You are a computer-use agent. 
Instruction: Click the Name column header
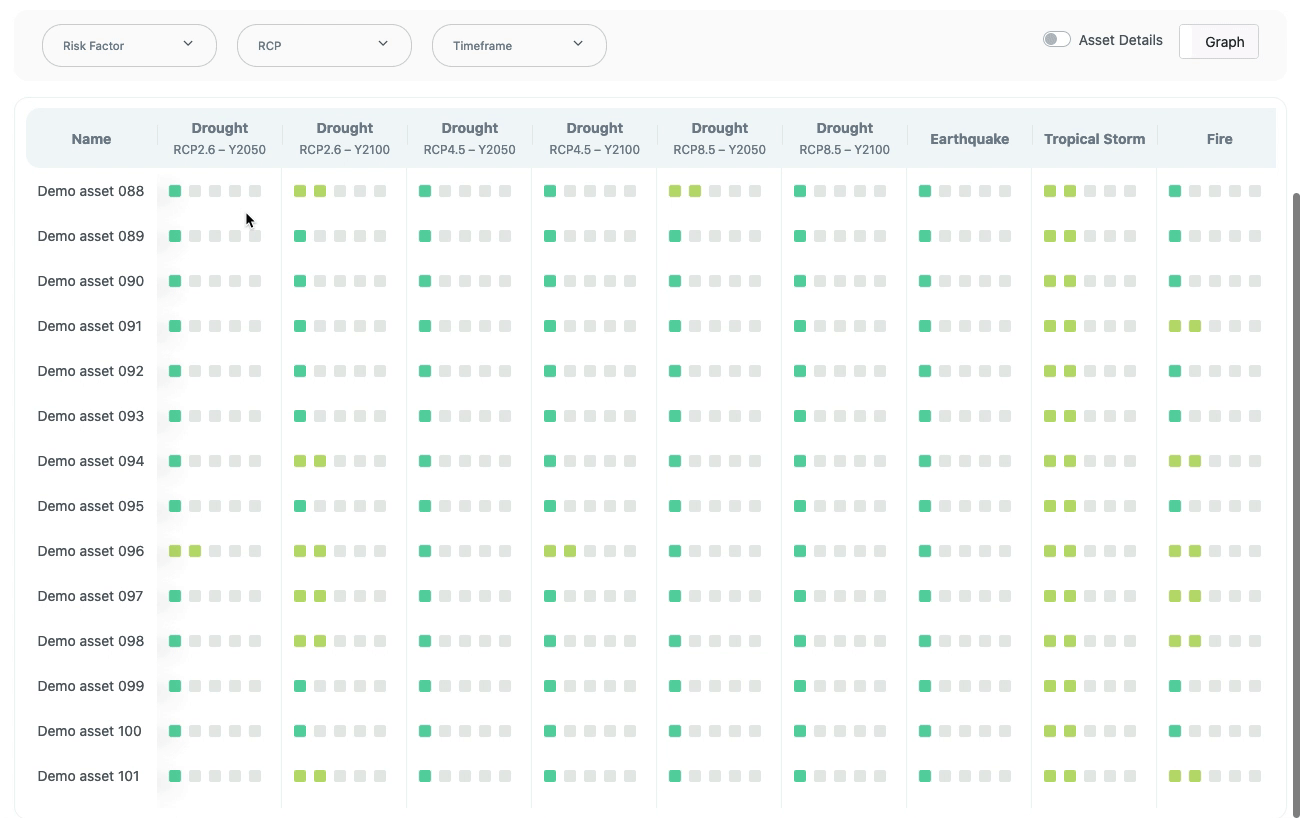point(91,139)
